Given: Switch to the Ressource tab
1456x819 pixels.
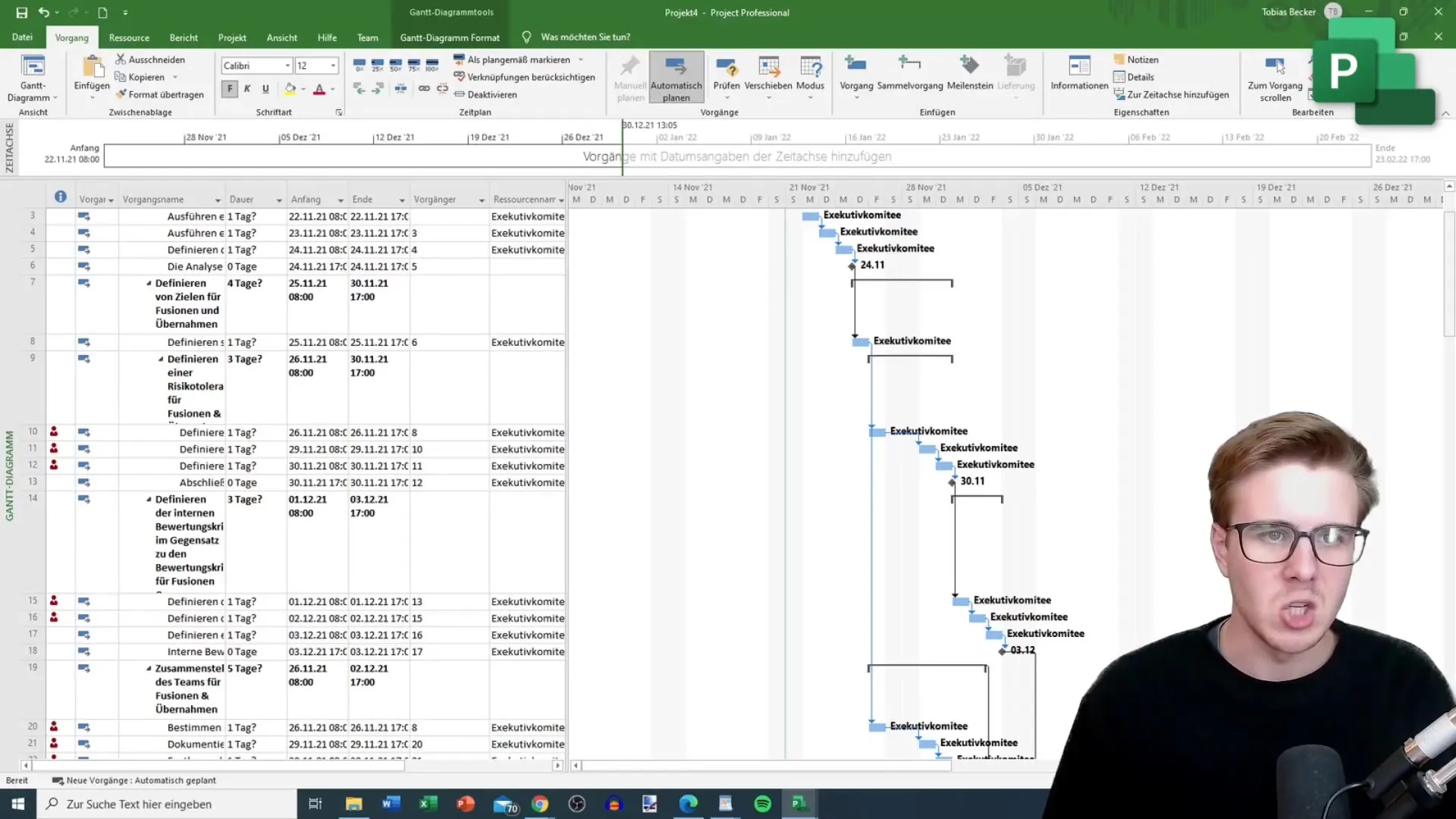Looking at the screenshot, I should point(129,37).
